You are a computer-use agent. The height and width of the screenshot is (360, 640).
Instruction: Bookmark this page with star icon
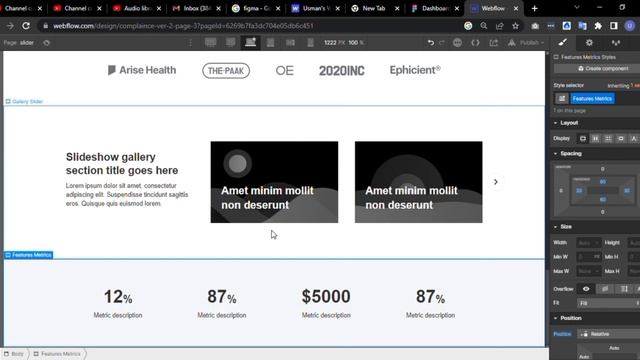tap(515, 26)
